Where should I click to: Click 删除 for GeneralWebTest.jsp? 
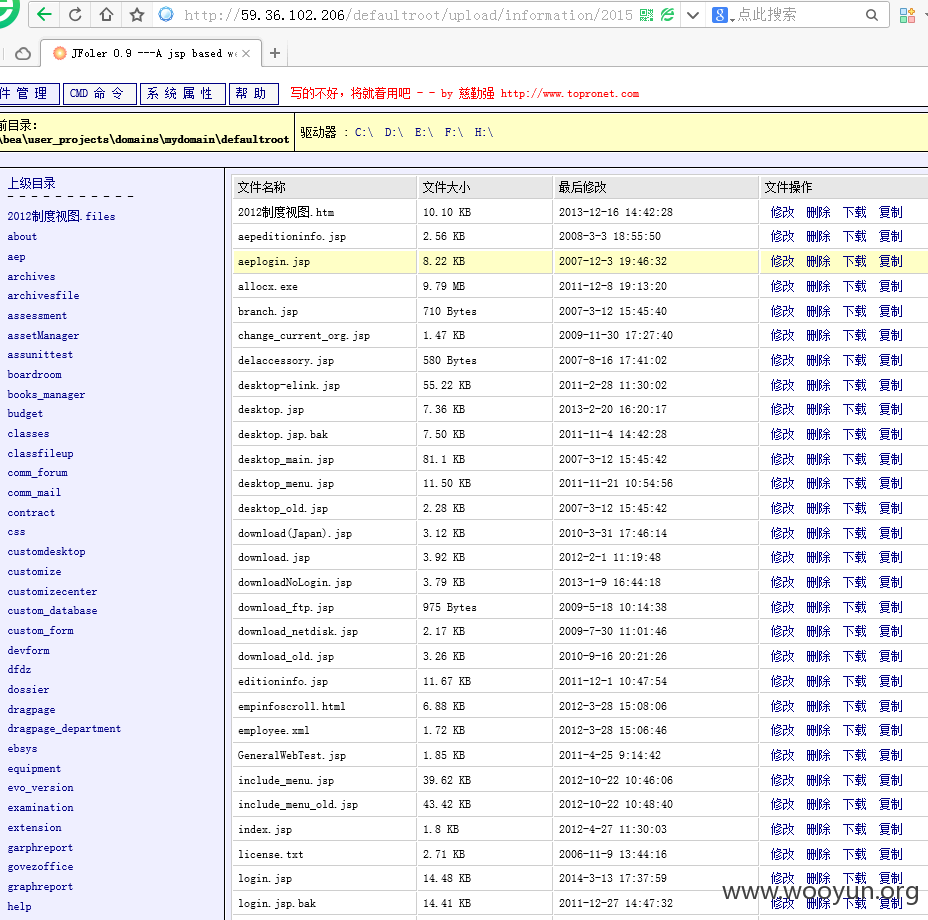click(x=818, y=755)
